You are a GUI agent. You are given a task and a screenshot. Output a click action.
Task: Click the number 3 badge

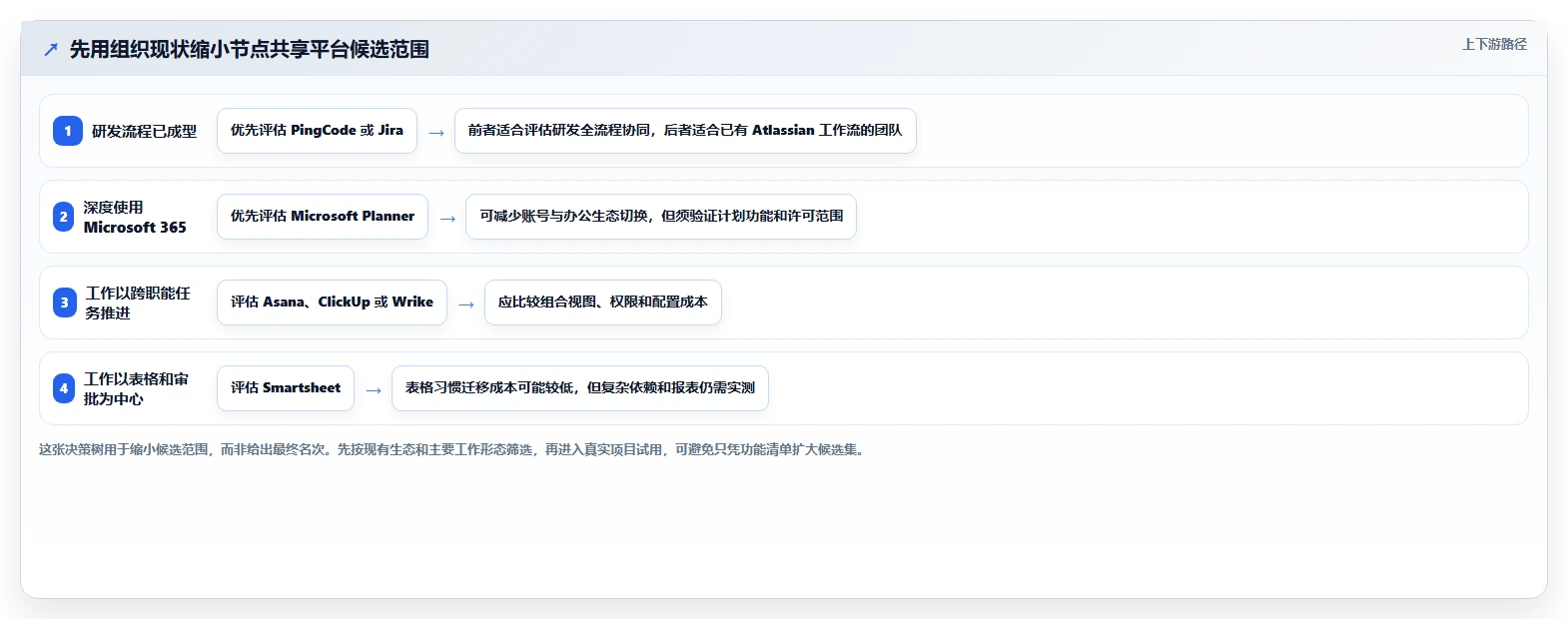tap(64, 303)
